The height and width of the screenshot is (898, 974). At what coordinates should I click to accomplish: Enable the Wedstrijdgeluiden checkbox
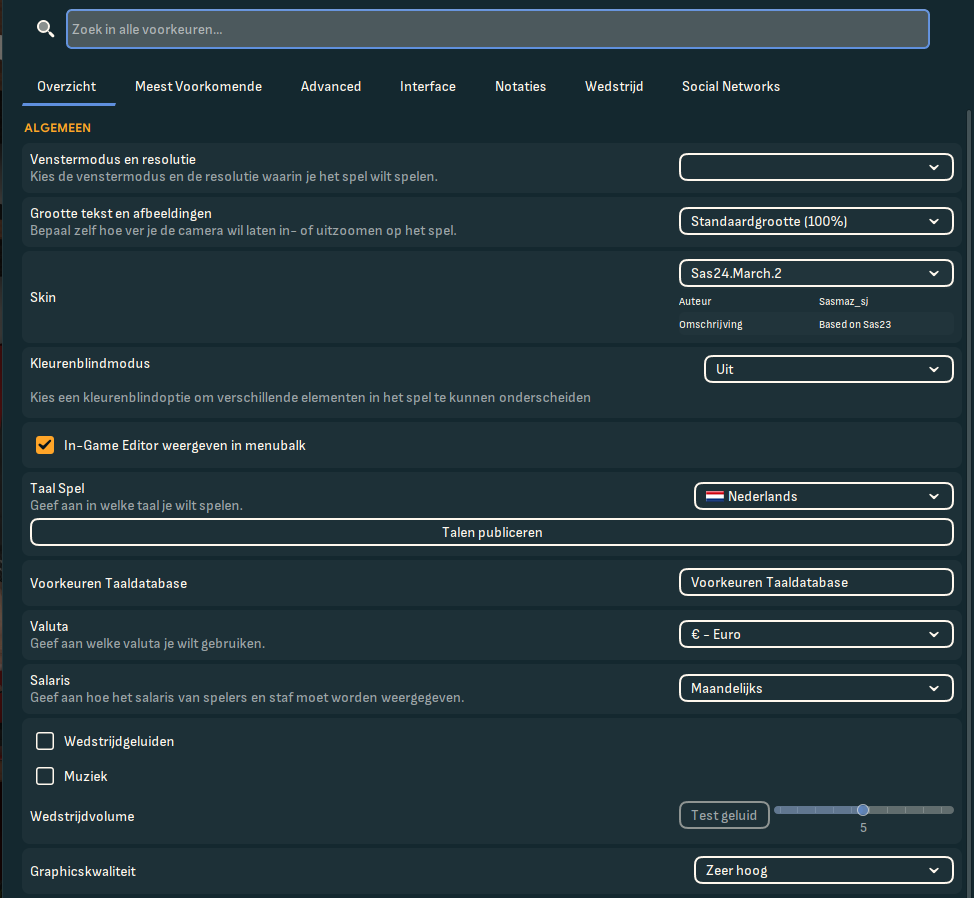click(45, 741)
